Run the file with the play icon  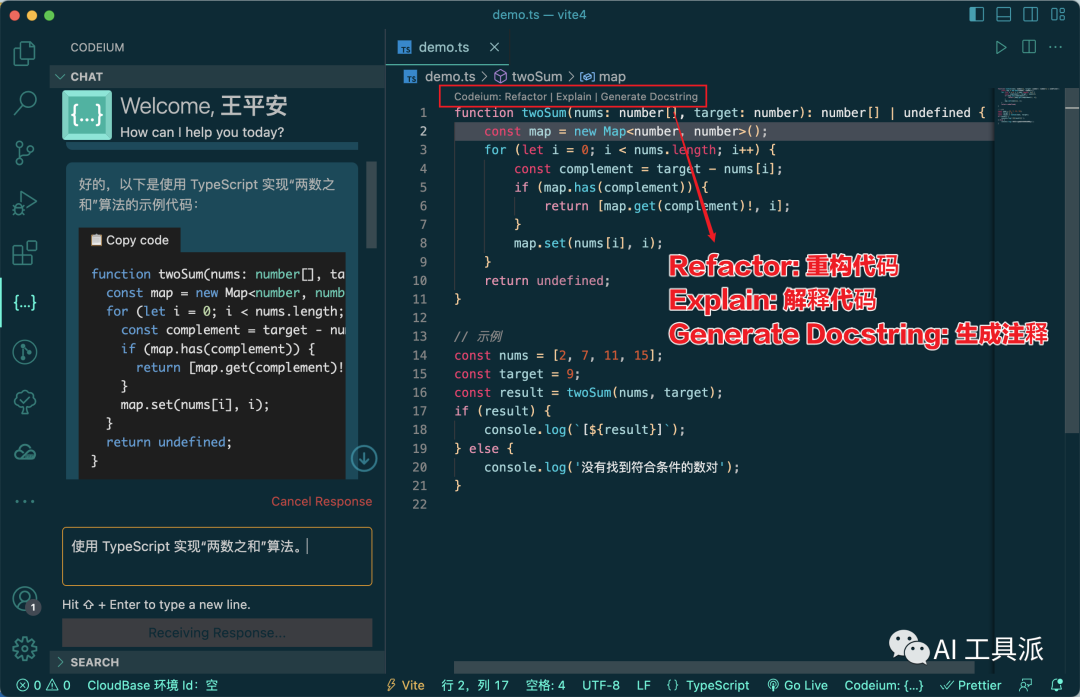coord(1000,47)
